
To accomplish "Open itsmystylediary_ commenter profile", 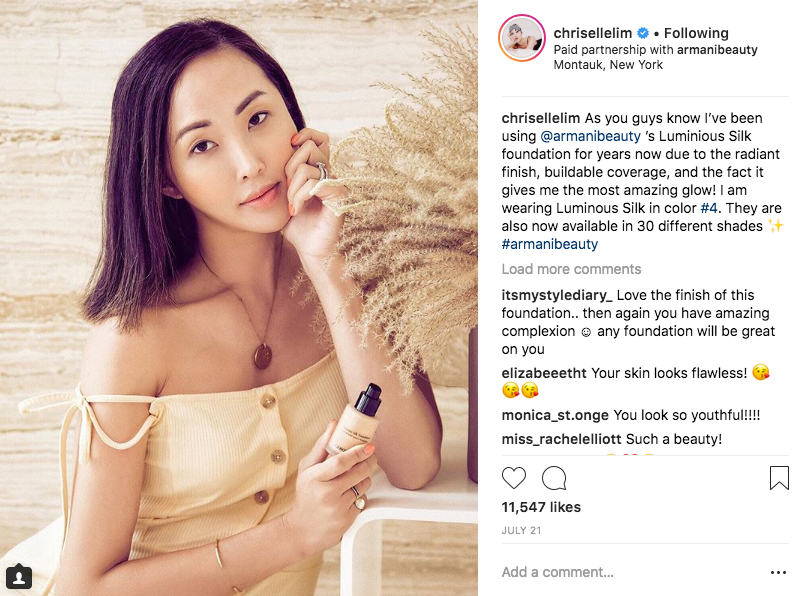I will point(557,295).
